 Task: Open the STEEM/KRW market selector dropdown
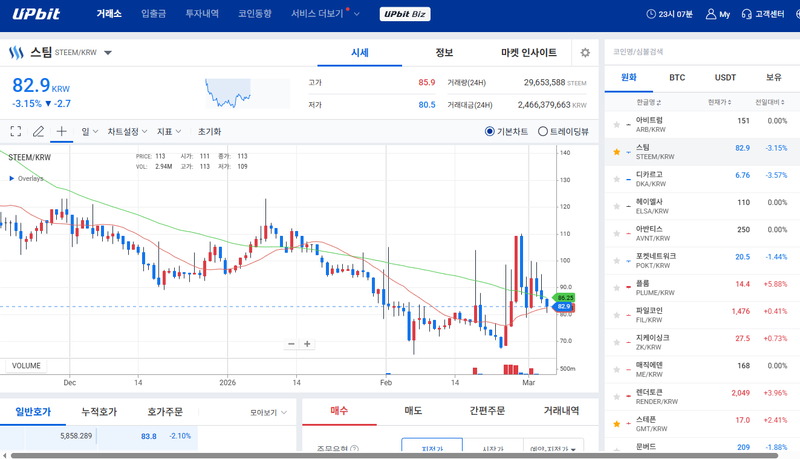(107, 53)
